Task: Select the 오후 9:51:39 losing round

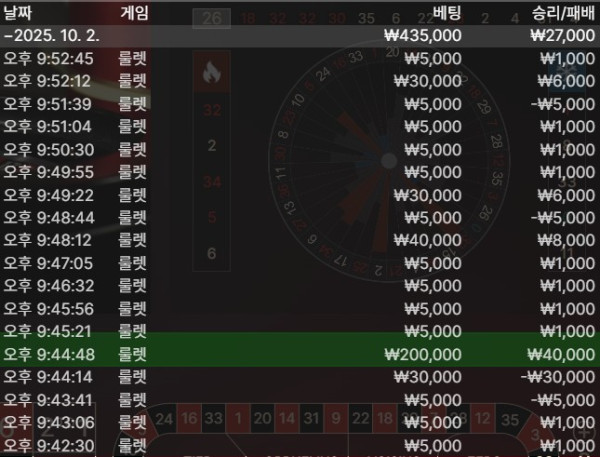Action: click(x=300, y=104)
